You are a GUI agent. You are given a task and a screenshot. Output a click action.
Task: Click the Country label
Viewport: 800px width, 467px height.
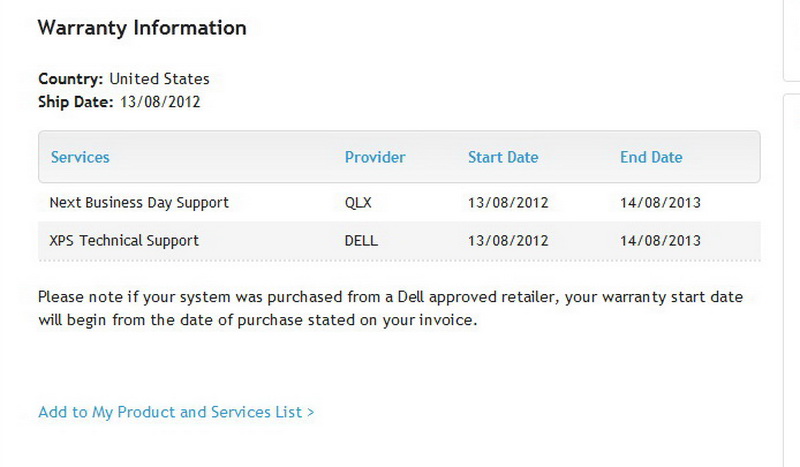coord(71,79)
